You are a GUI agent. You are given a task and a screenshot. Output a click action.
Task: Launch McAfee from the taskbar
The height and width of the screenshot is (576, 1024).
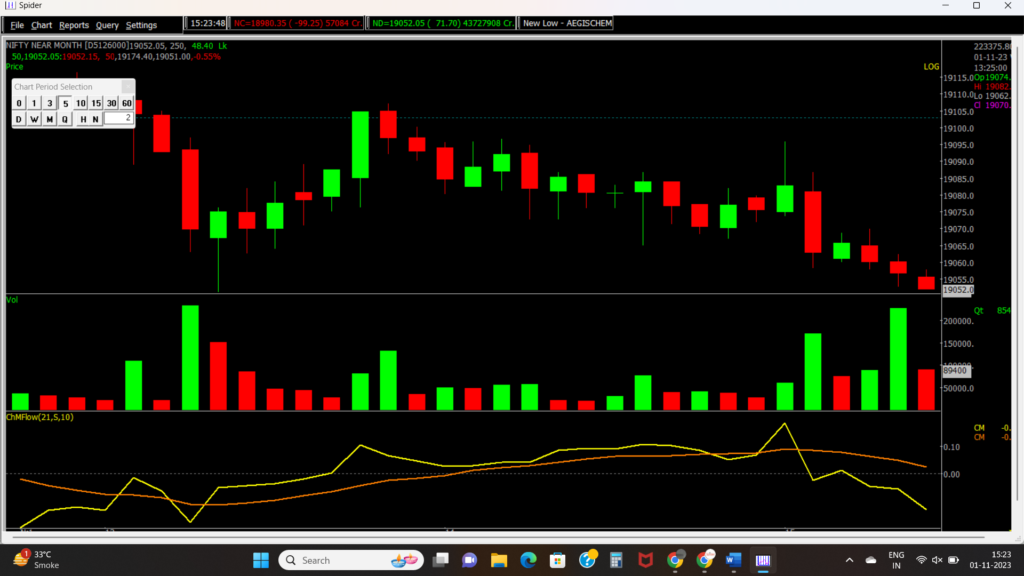646,560
